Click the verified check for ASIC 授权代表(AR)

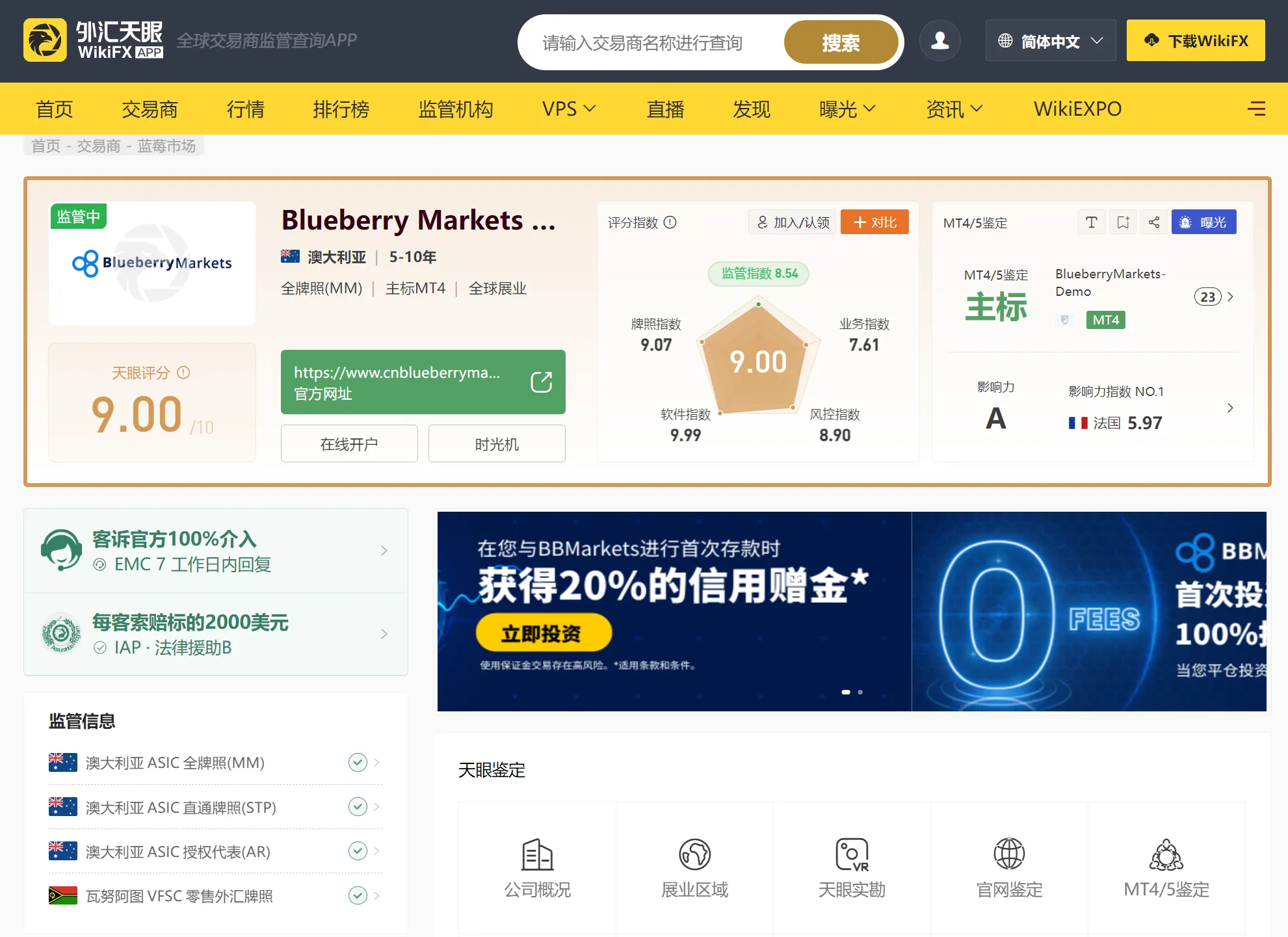(x=358, y=851)
